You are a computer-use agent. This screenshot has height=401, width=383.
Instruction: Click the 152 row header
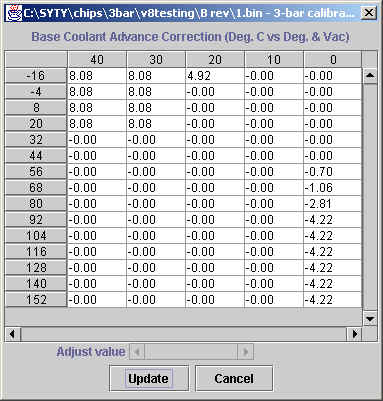tap(36, 299)
